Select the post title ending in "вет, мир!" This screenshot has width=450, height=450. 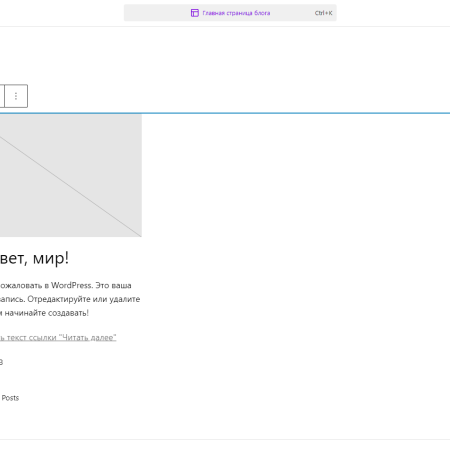click(x=34, y=258)
